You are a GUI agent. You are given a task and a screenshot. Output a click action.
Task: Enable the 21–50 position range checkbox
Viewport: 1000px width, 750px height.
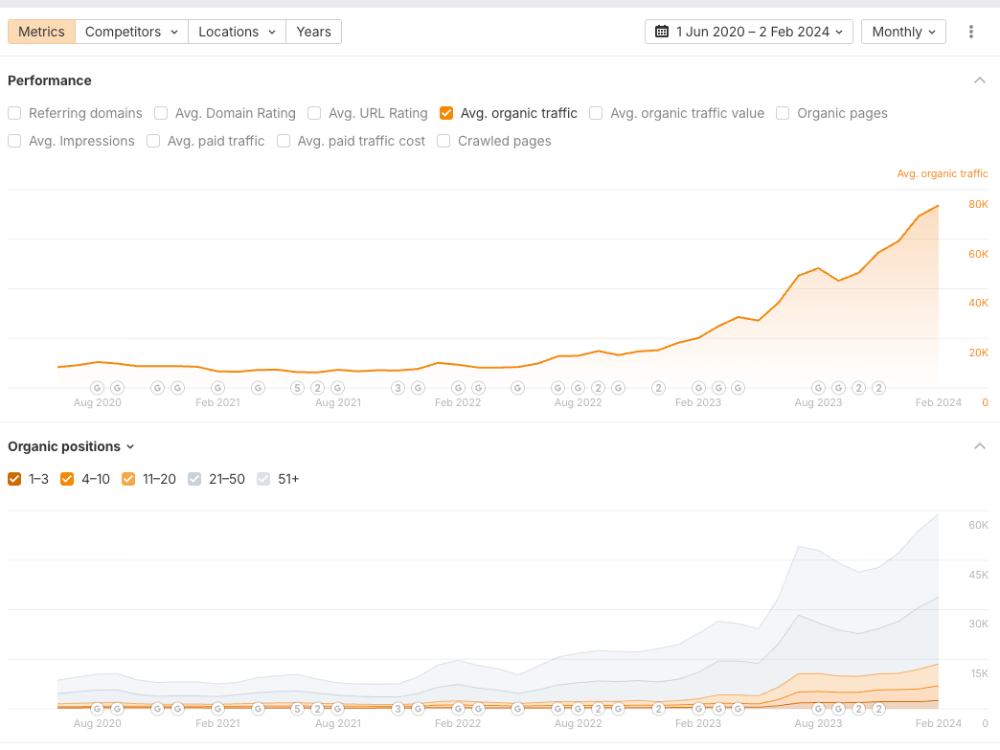pos(194,479)
